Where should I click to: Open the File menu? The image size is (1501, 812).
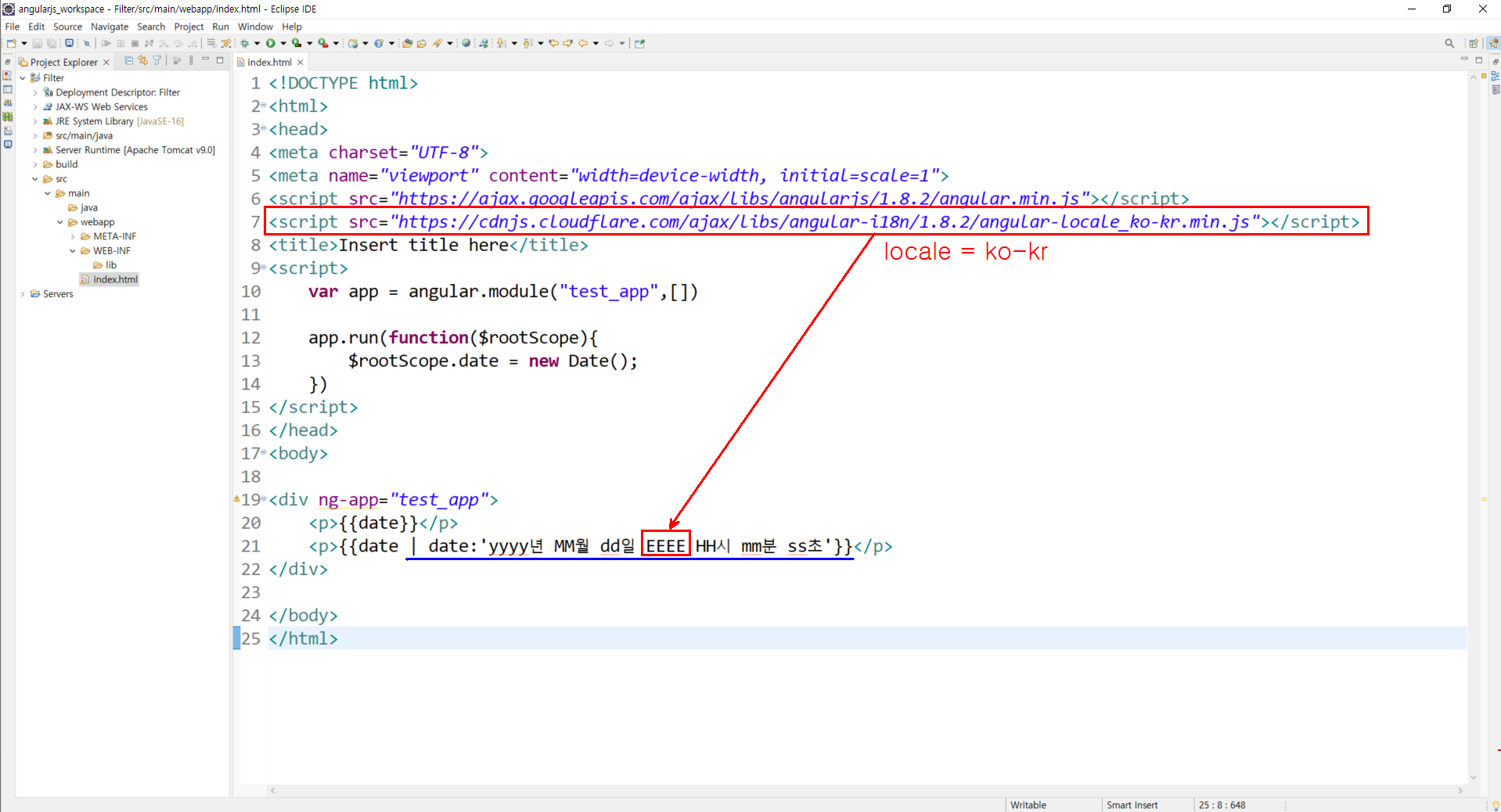(x=13, y=27)
